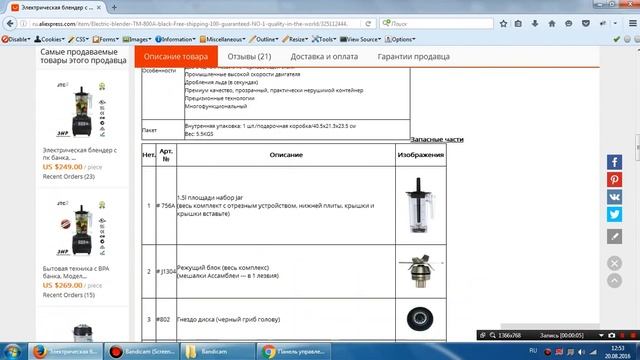Click the URL address bar
The image size is (640, 360).
pyautogui.click(x=190, y=24)
